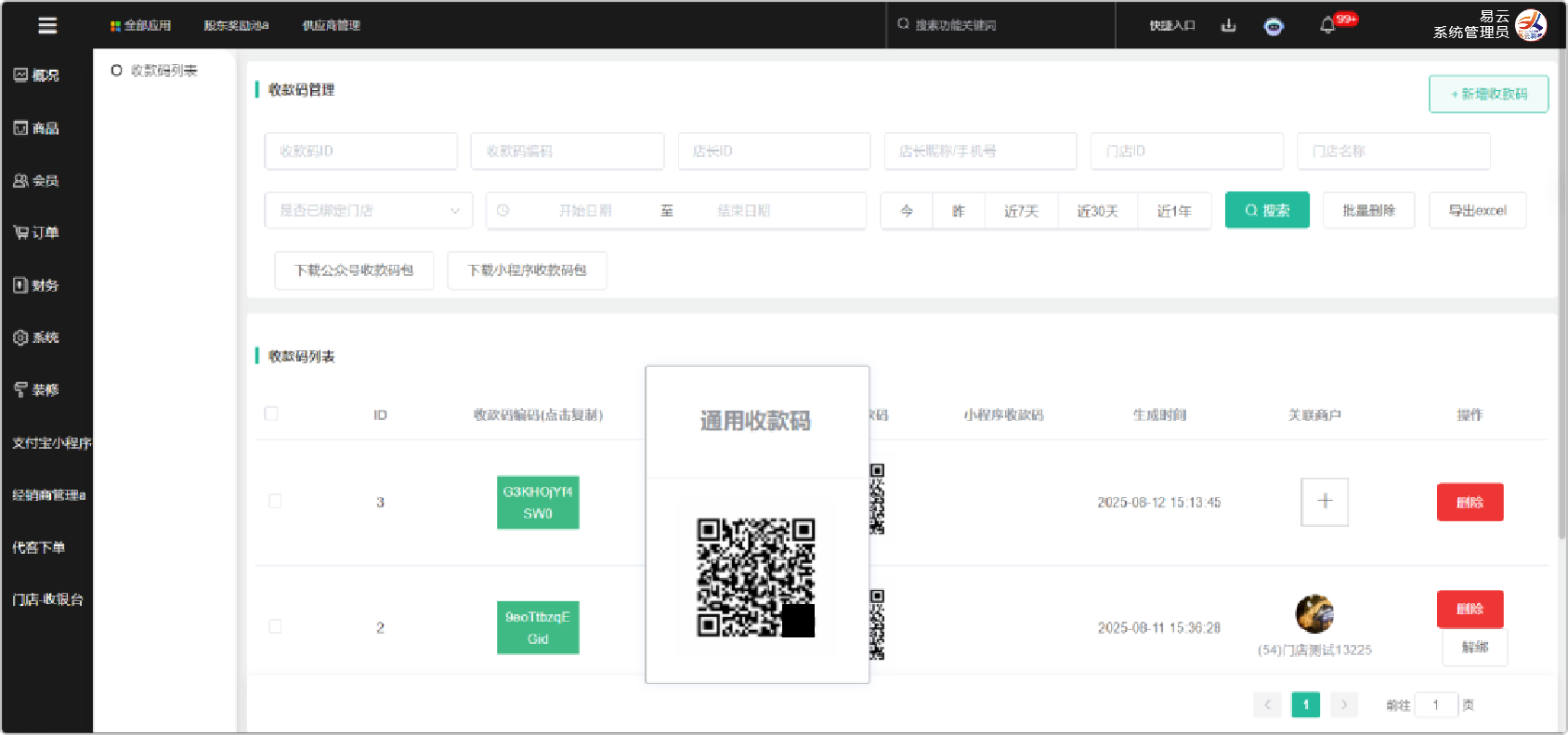Image resolution: width=1568 pixels, height=735 pixels.
Task: Open 订单 in the sidebar
Action: (37, 232)
